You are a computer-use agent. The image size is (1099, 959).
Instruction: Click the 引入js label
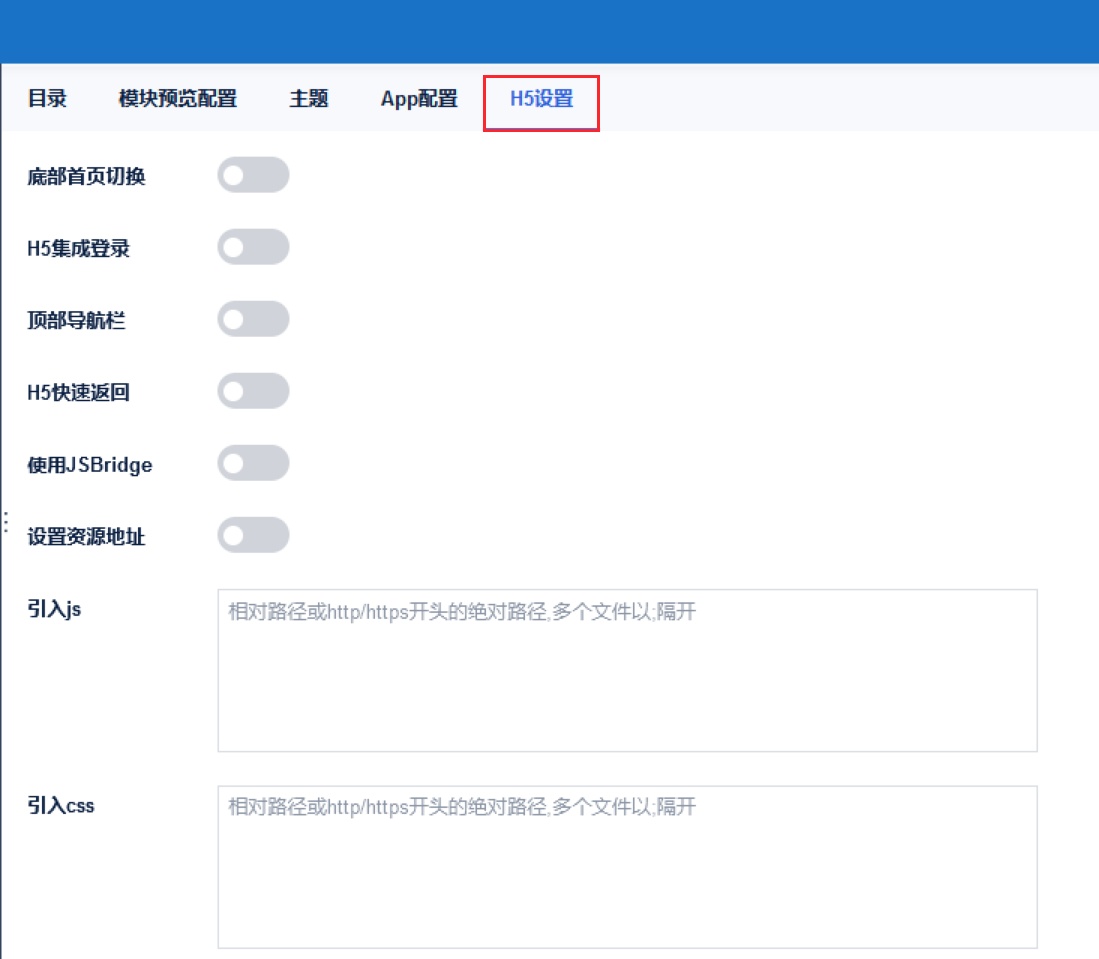point(54,608)
